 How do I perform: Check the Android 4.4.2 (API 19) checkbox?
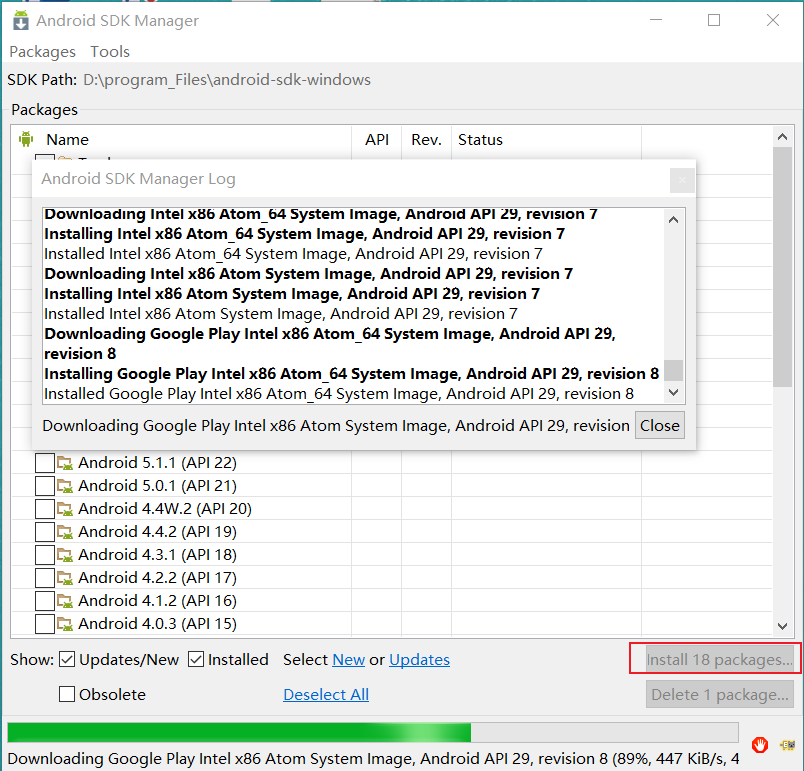45,532
